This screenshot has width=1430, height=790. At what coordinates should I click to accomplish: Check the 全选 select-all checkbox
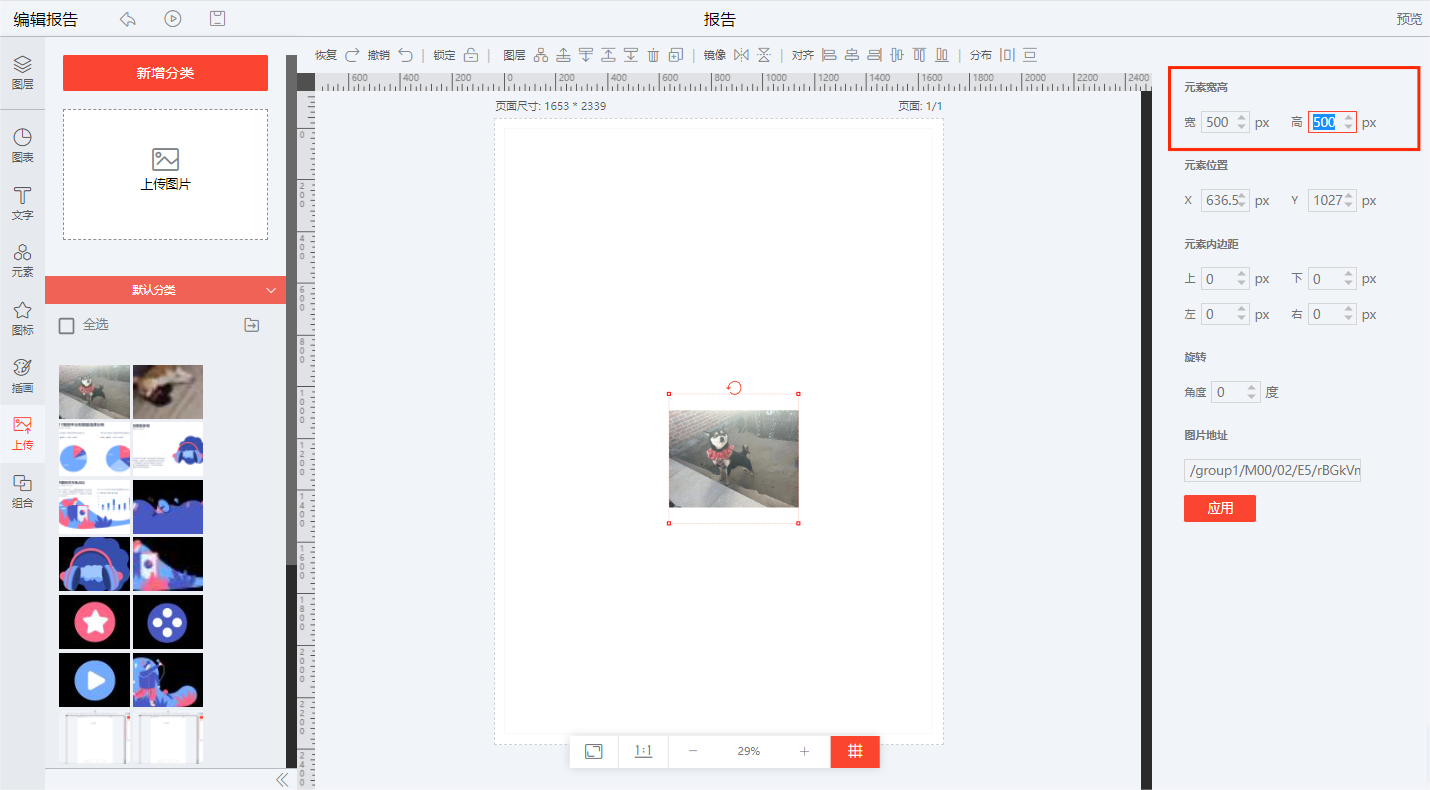point(67,325)
